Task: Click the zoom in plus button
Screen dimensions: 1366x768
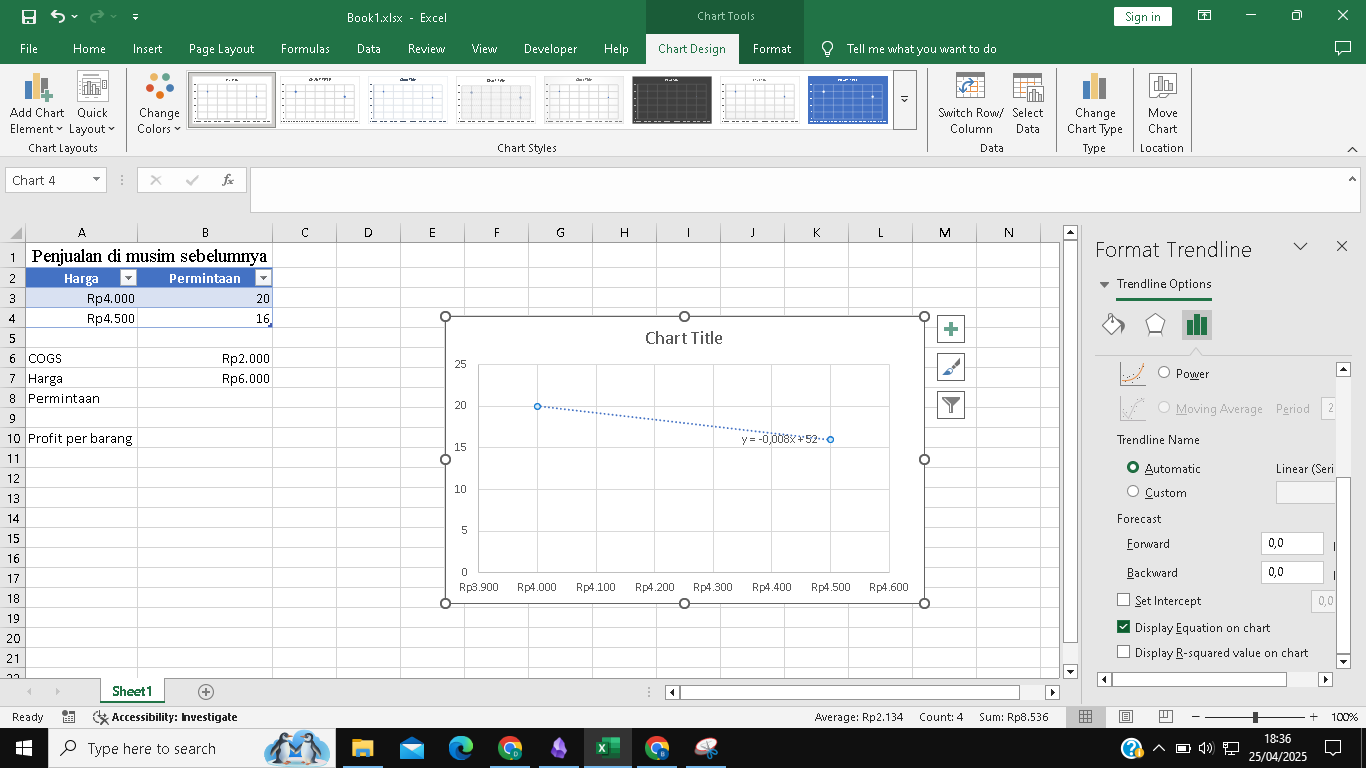Action: 1313,717
